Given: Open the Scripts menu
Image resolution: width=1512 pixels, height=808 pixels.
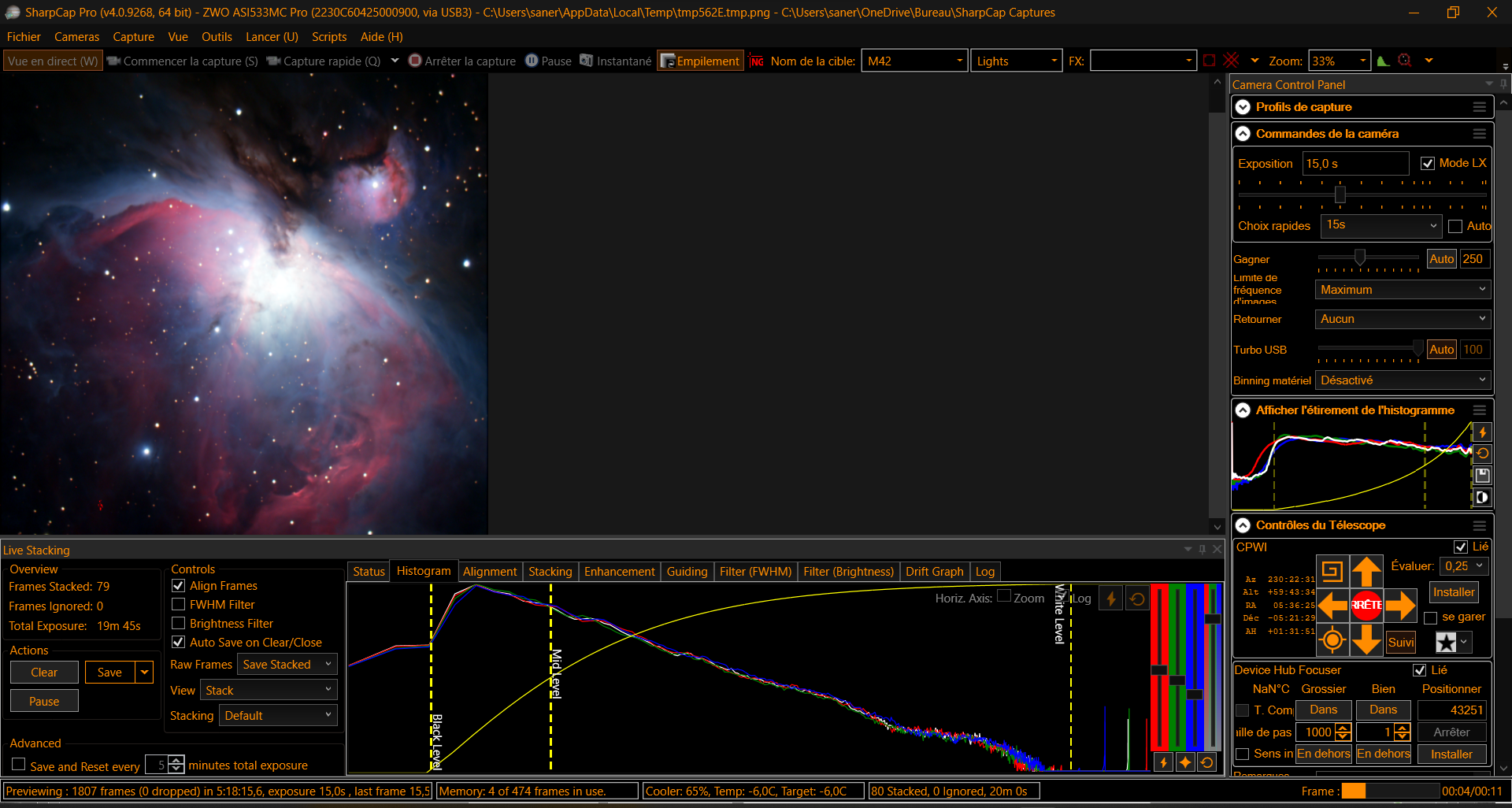Looking at the screenshot, I should [329, 37].
